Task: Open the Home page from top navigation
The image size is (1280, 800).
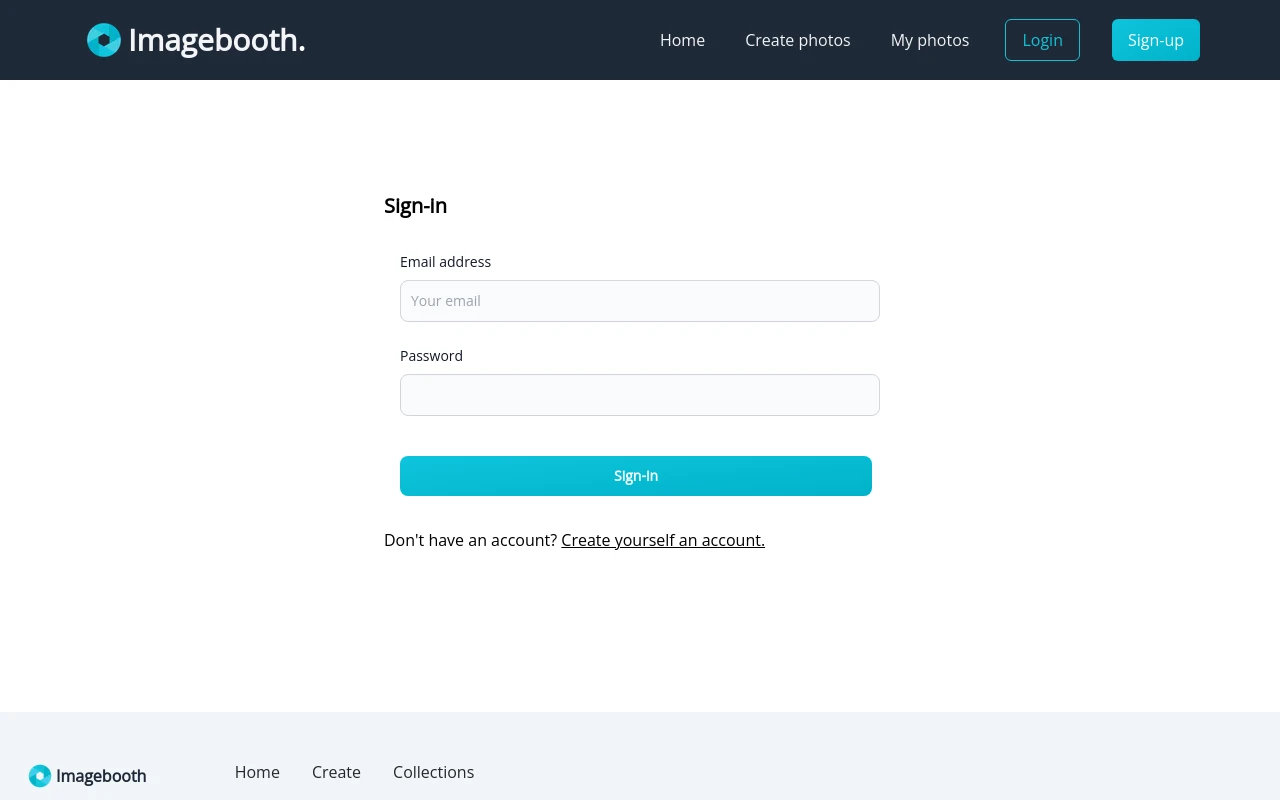Action: point(682,40)
